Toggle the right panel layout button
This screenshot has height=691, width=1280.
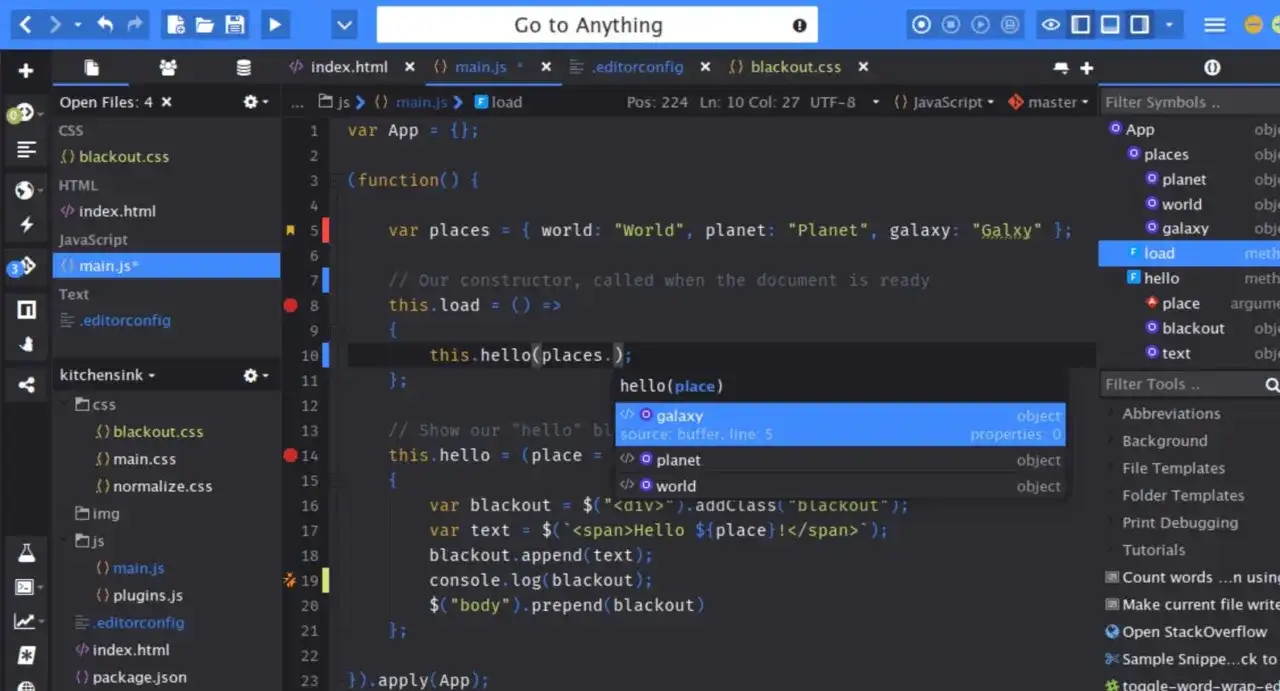coord(1139,24)
